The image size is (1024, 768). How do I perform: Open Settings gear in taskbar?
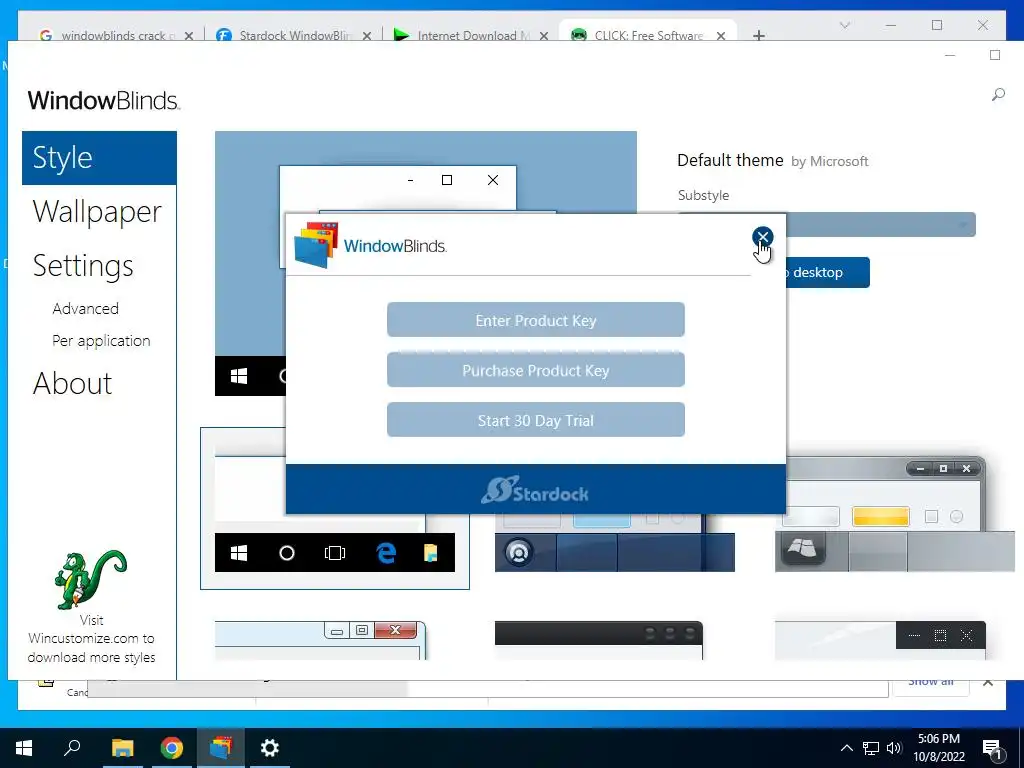click(270, 748)
